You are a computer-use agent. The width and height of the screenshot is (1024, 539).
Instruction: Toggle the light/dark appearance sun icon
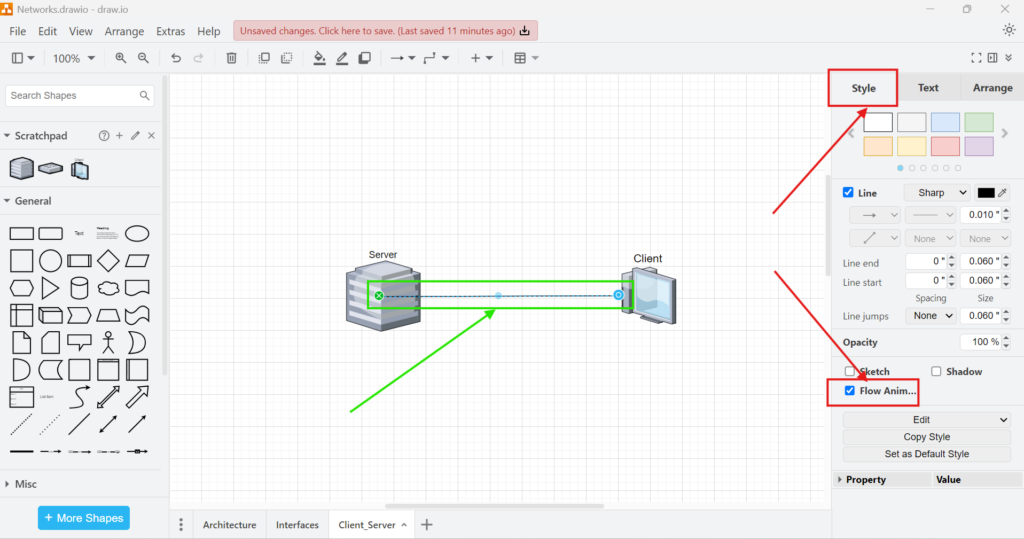click(1008, 30)
